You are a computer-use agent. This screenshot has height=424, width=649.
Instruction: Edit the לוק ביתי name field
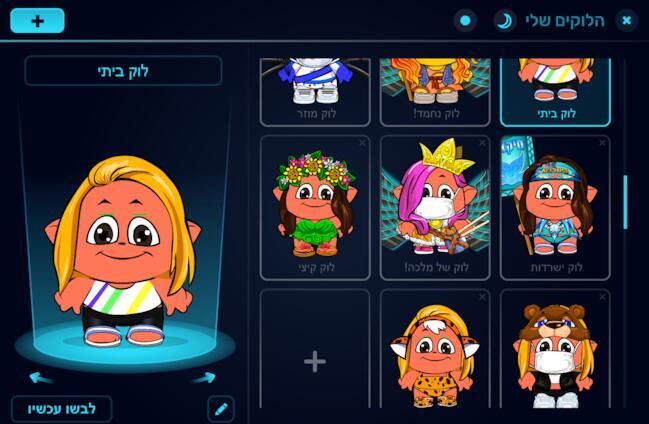[x=123, y=71]
